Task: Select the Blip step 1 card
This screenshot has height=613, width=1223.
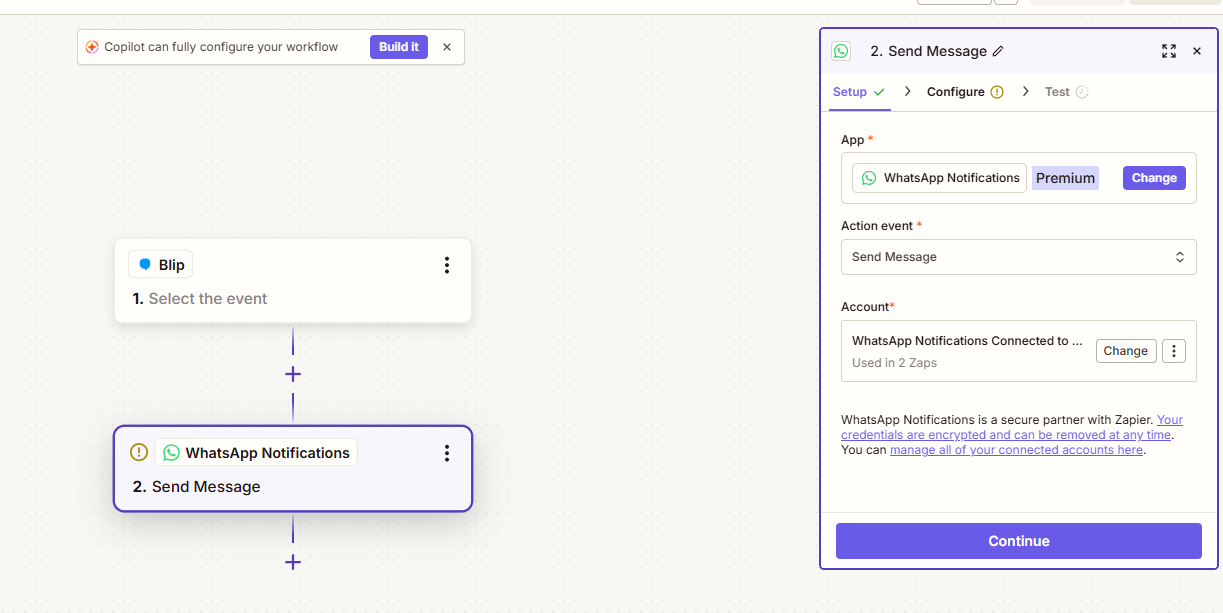Action: click(x=293, y=281)
